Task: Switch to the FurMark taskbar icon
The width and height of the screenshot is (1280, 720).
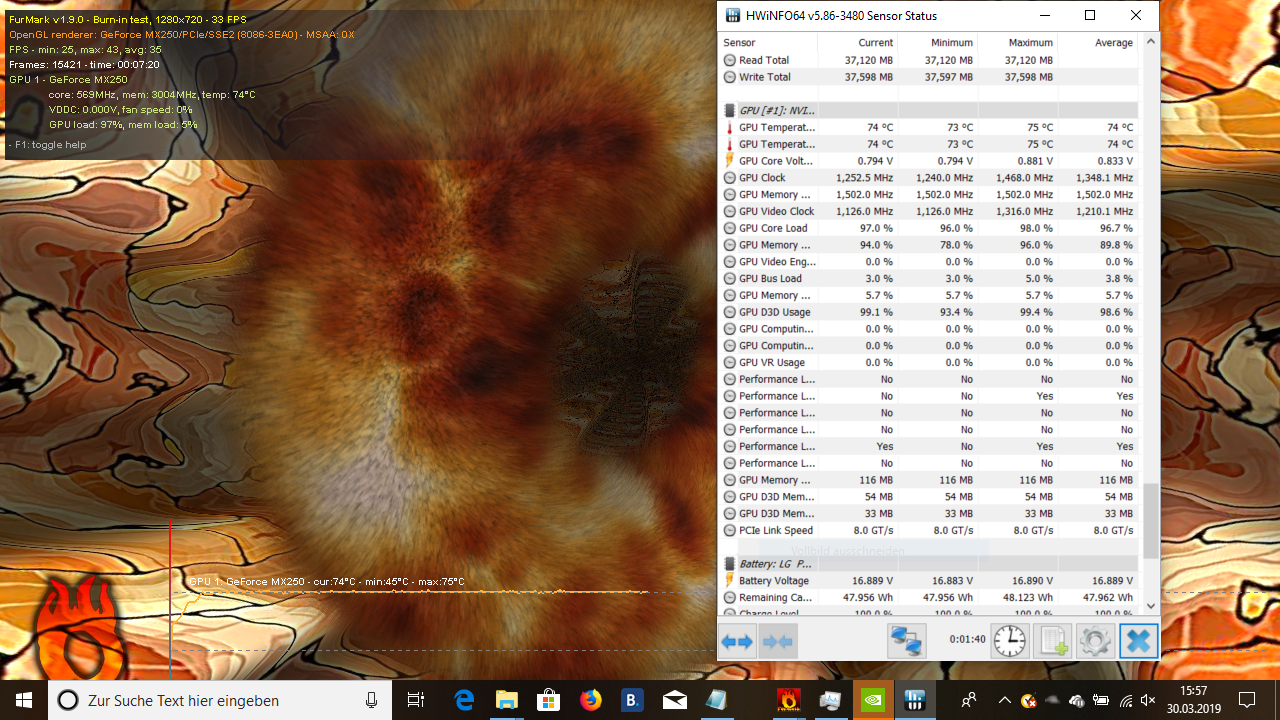Action: click(788, 700)
